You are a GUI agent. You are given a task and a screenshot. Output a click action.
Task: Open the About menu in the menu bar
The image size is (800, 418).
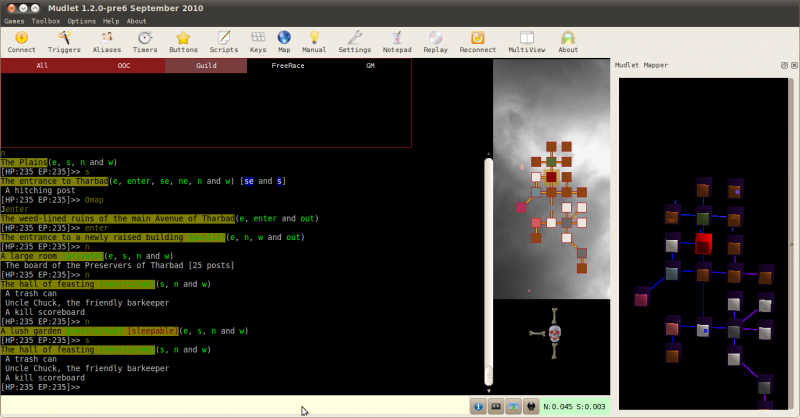pyautogui.click(x=136, y=21)
